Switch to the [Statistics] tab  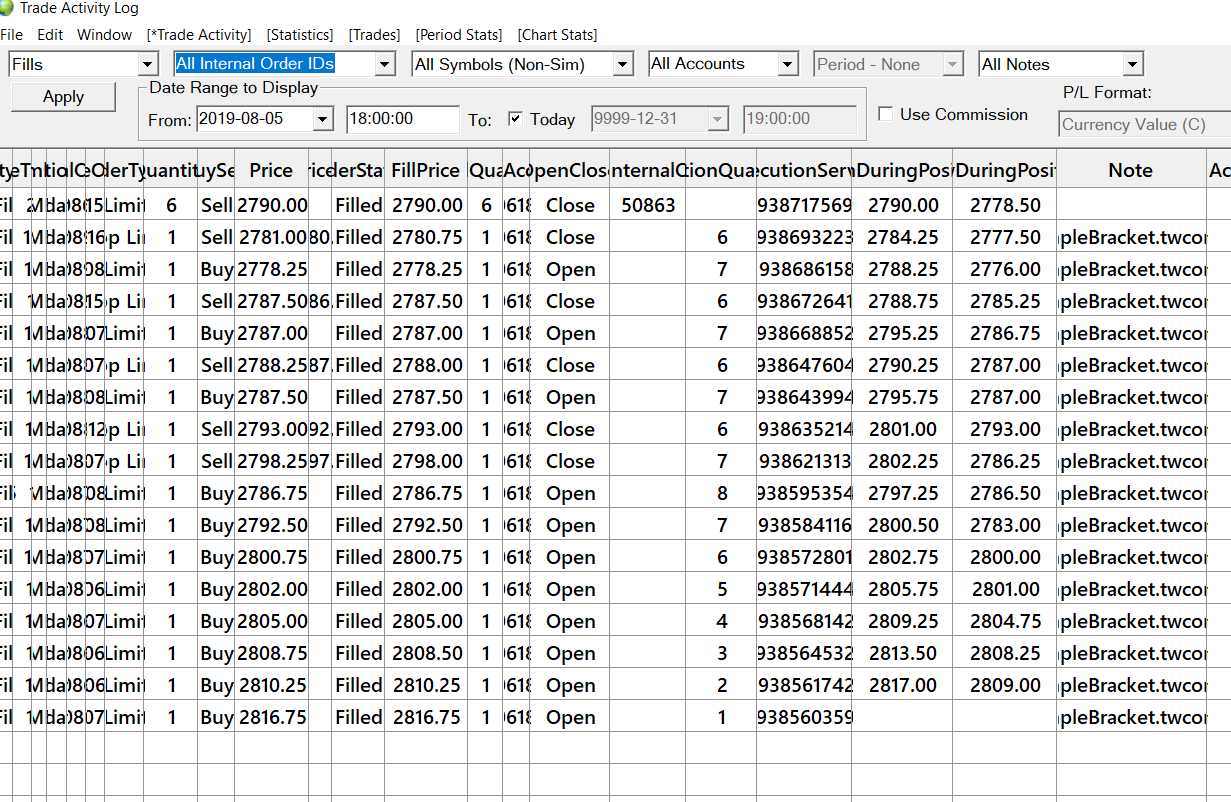tap(300, 35)
